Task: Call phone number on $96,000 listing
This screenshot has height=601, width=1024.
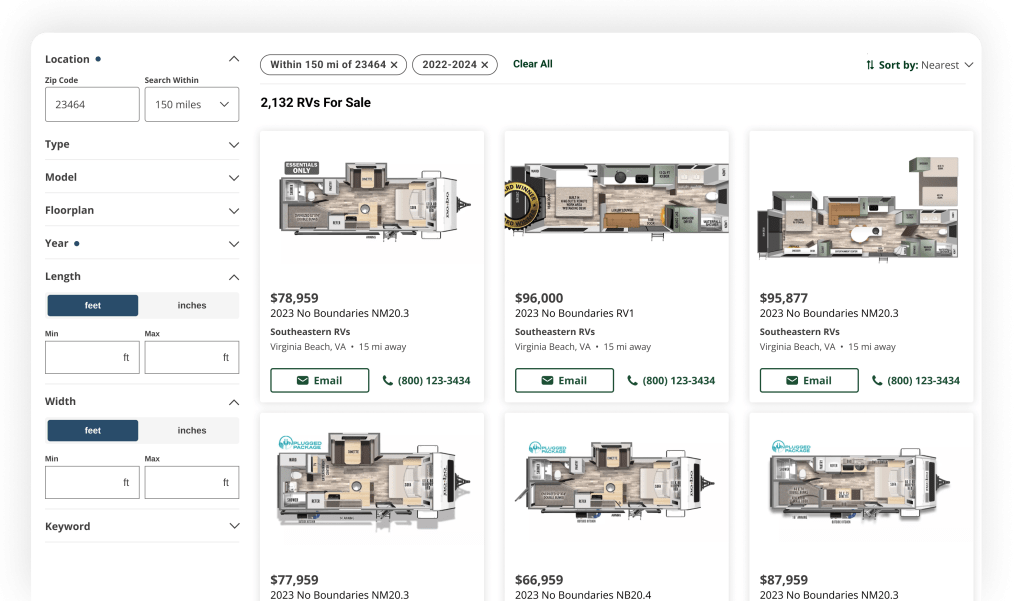Action: pos(671,380)
